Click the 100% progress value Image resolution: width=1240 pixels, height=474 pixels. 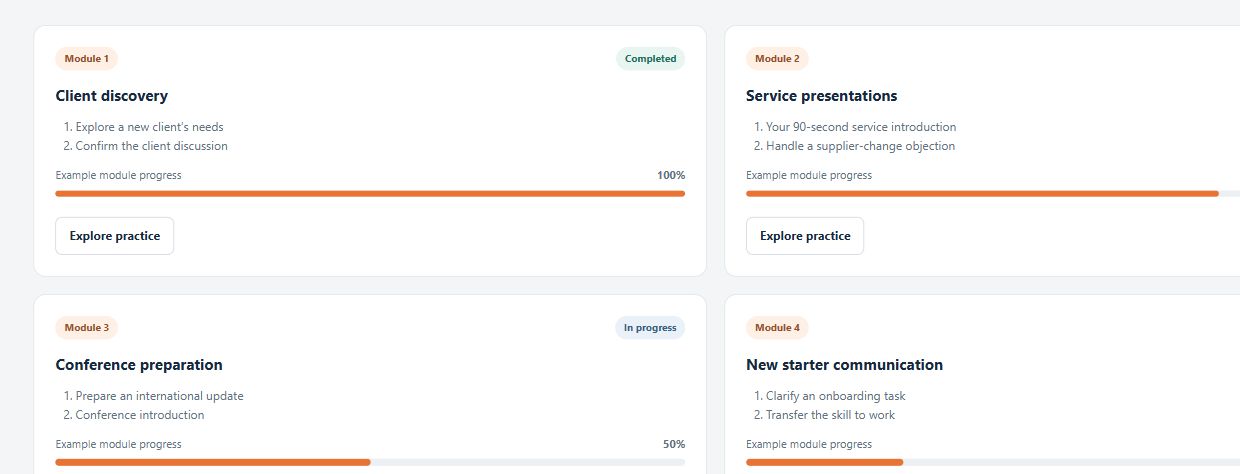coord(671,175)
